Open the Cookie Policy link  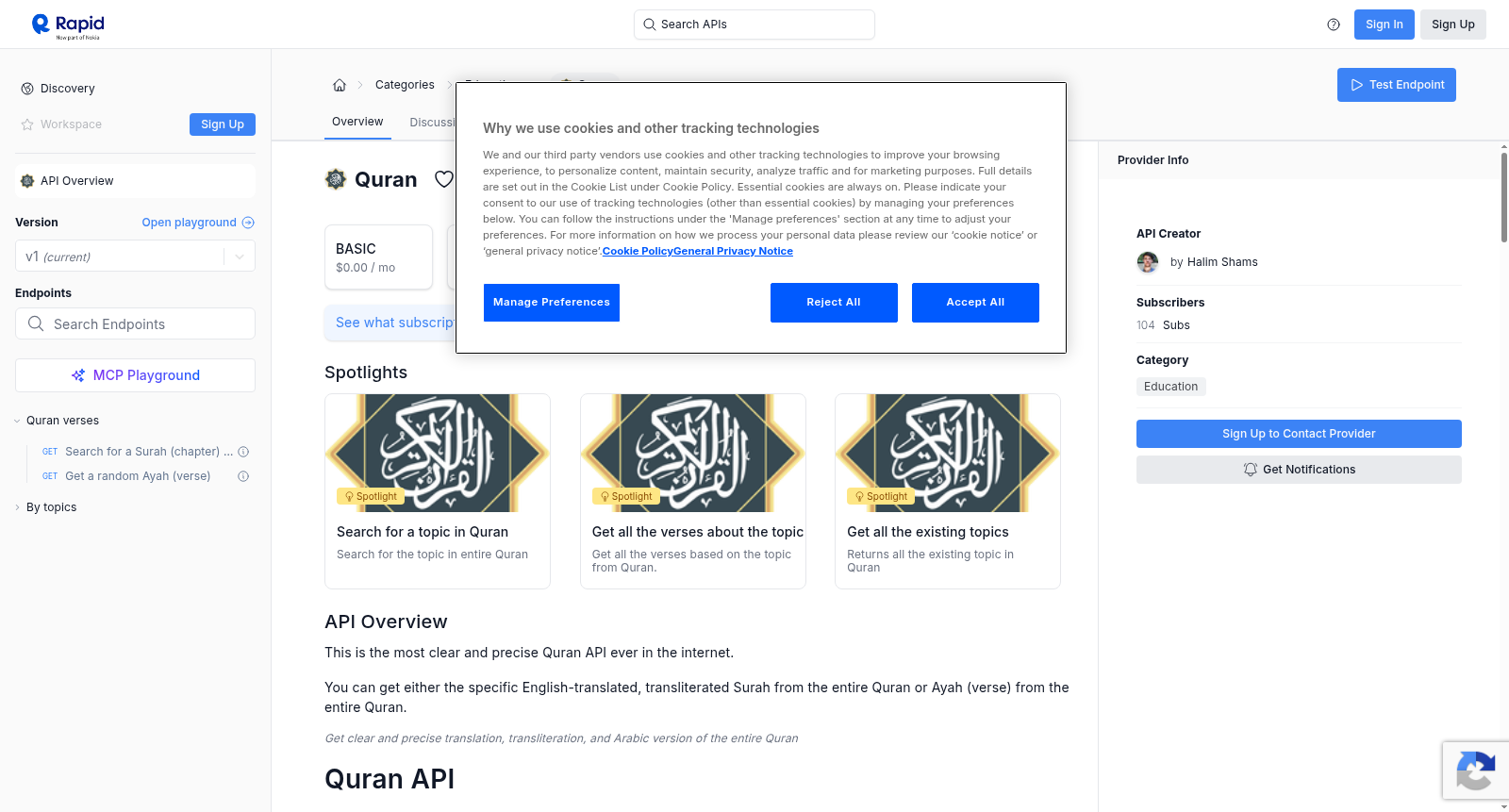coord(638,251)
